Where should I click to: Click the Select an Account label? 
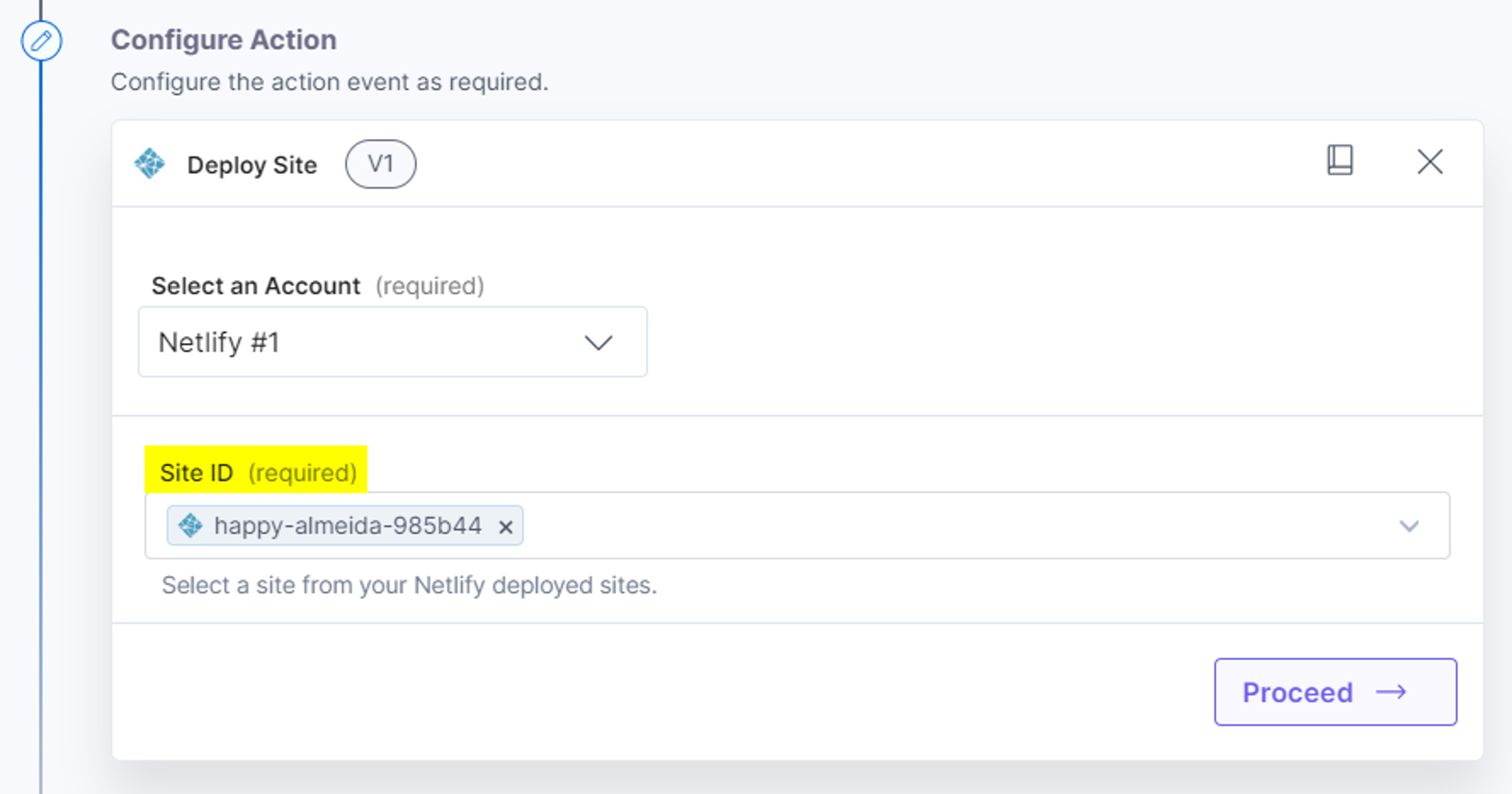tap(255, 286)
